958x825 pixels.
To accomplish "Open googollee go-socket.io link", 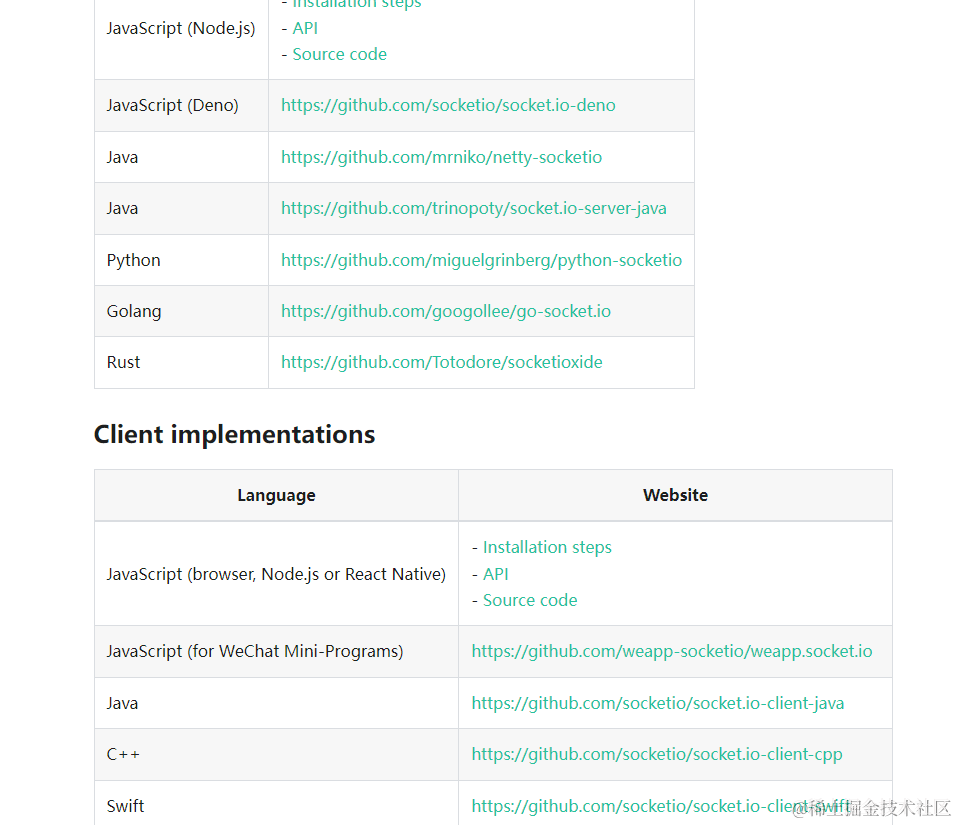I will click(x=445, y=311).
